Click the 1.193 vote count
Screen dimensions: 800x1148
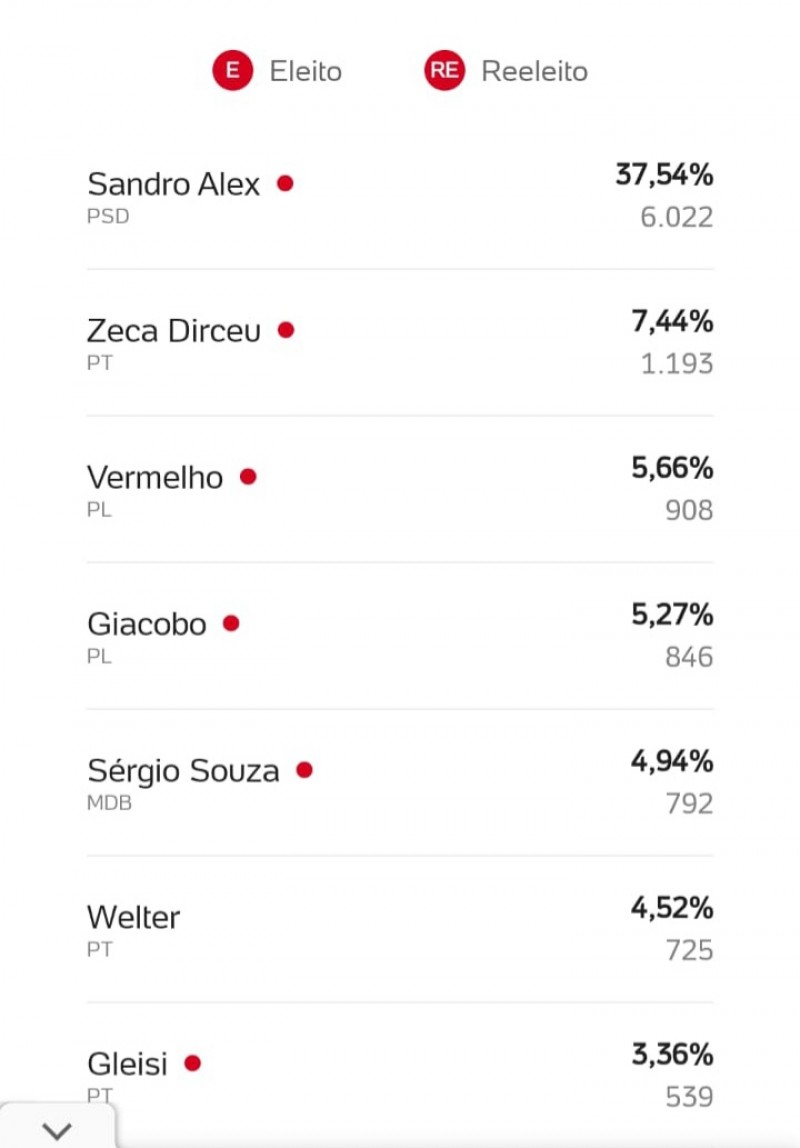(676, 364)
